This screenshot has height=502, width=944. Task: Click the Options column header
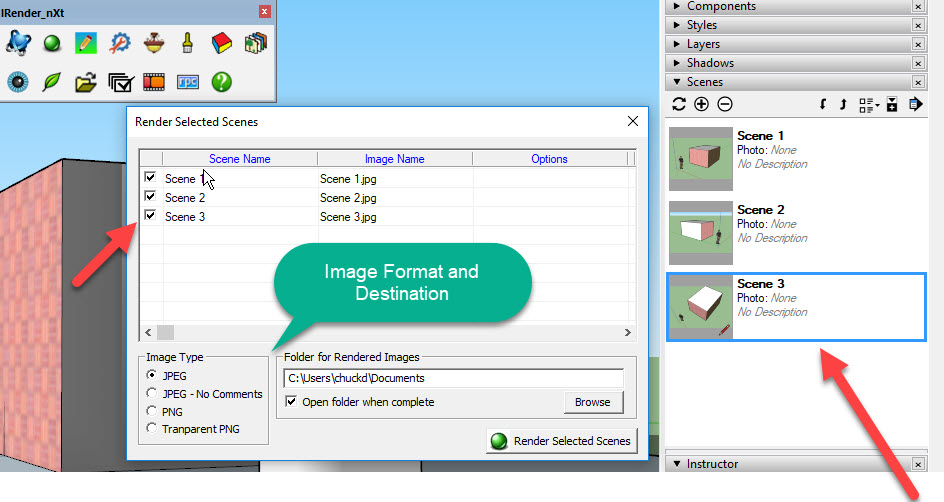(549, 159)
